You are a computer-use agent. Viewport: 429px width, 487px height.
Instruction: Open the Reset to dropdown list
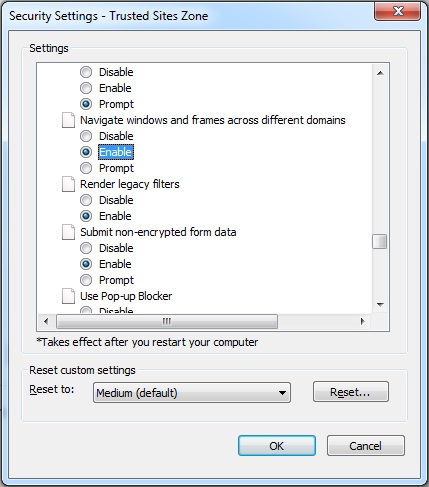pyautogui.click(x=192, y=393)
